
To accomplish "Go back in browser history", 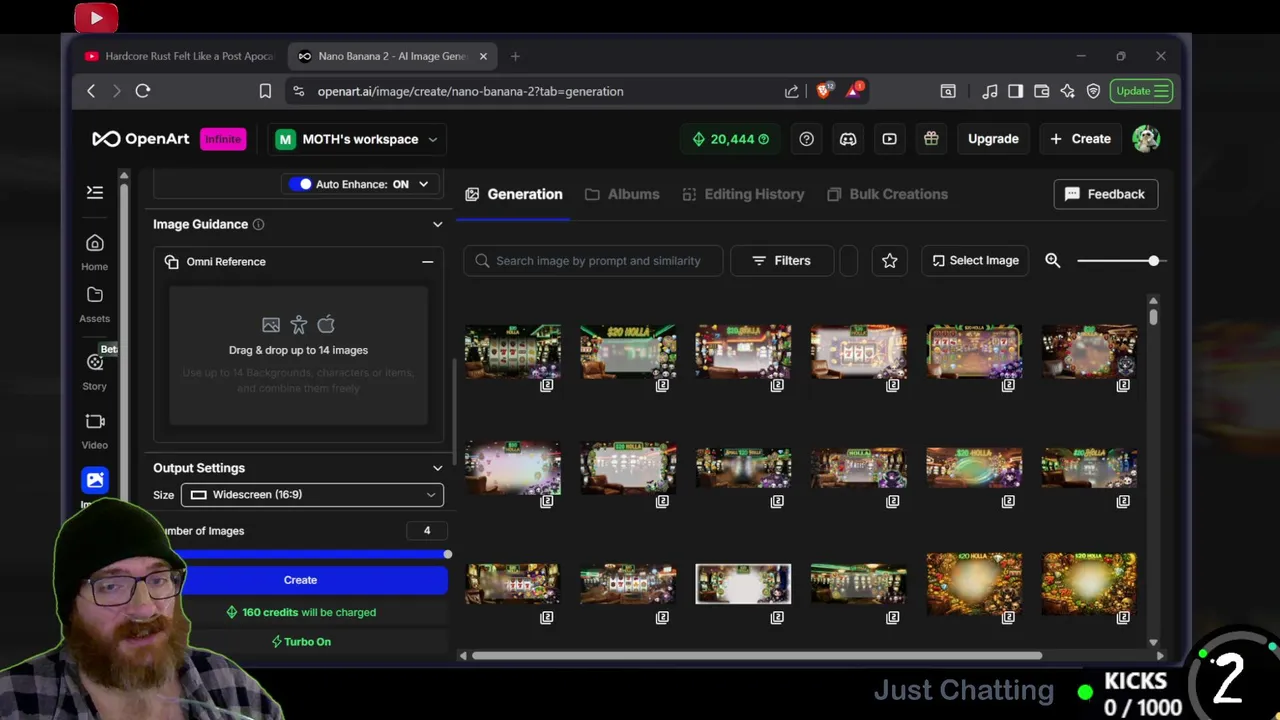I will (x=91, y=91).
